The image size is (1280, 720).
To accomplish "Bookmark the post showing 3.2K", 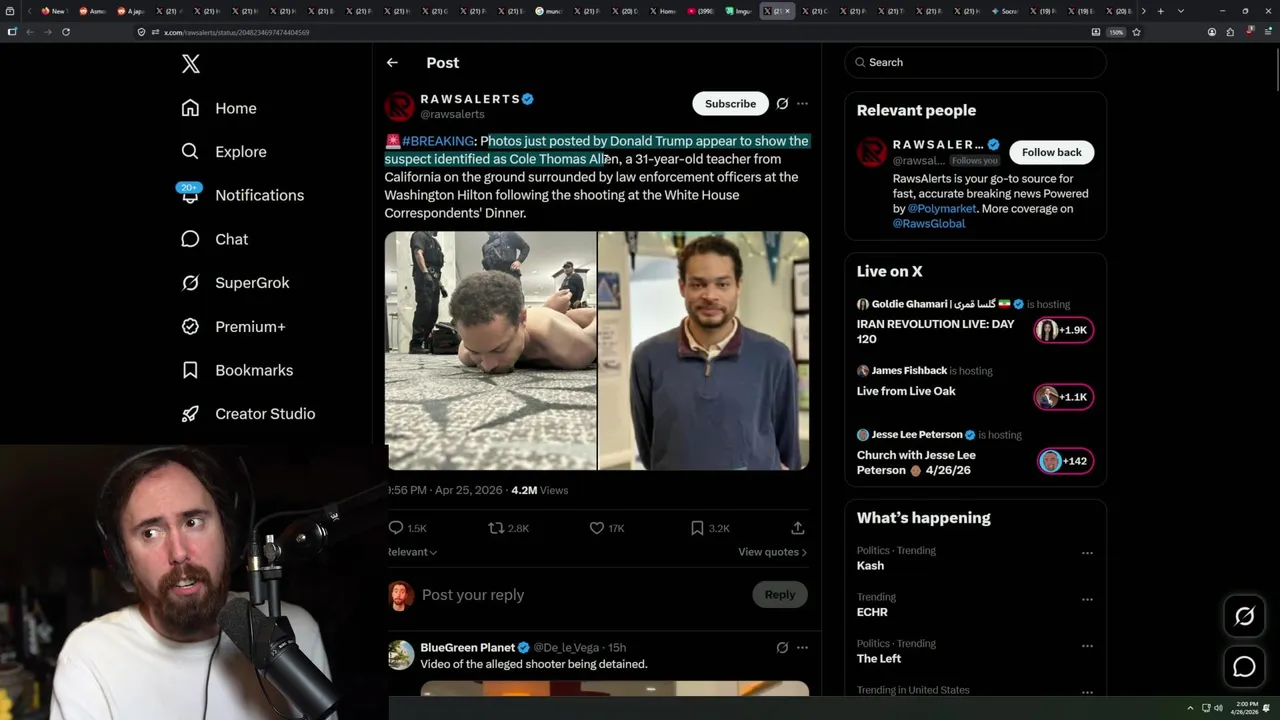I will coord(710,528).
